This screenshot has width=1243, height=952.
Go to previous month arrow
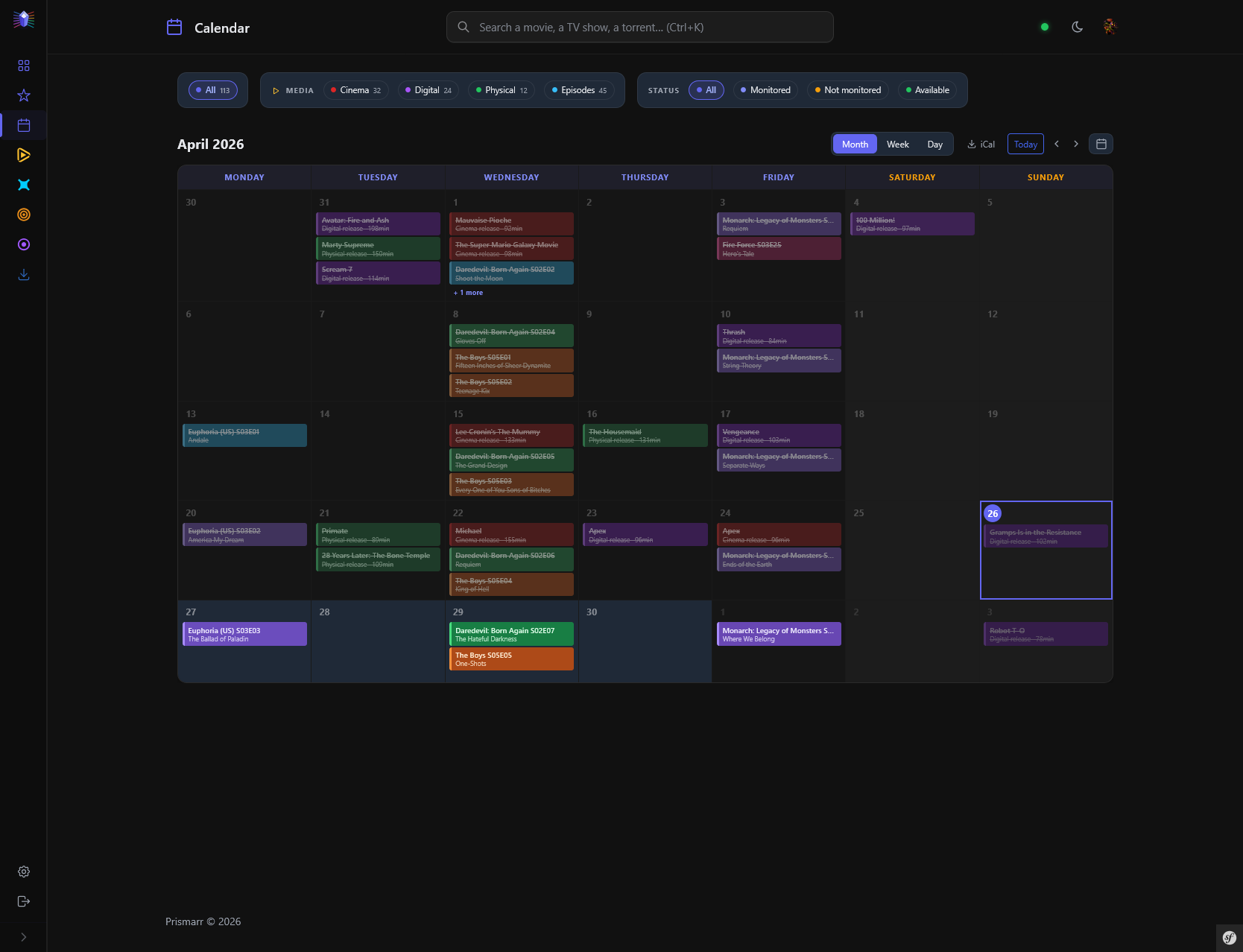[x=1057, y=144]
